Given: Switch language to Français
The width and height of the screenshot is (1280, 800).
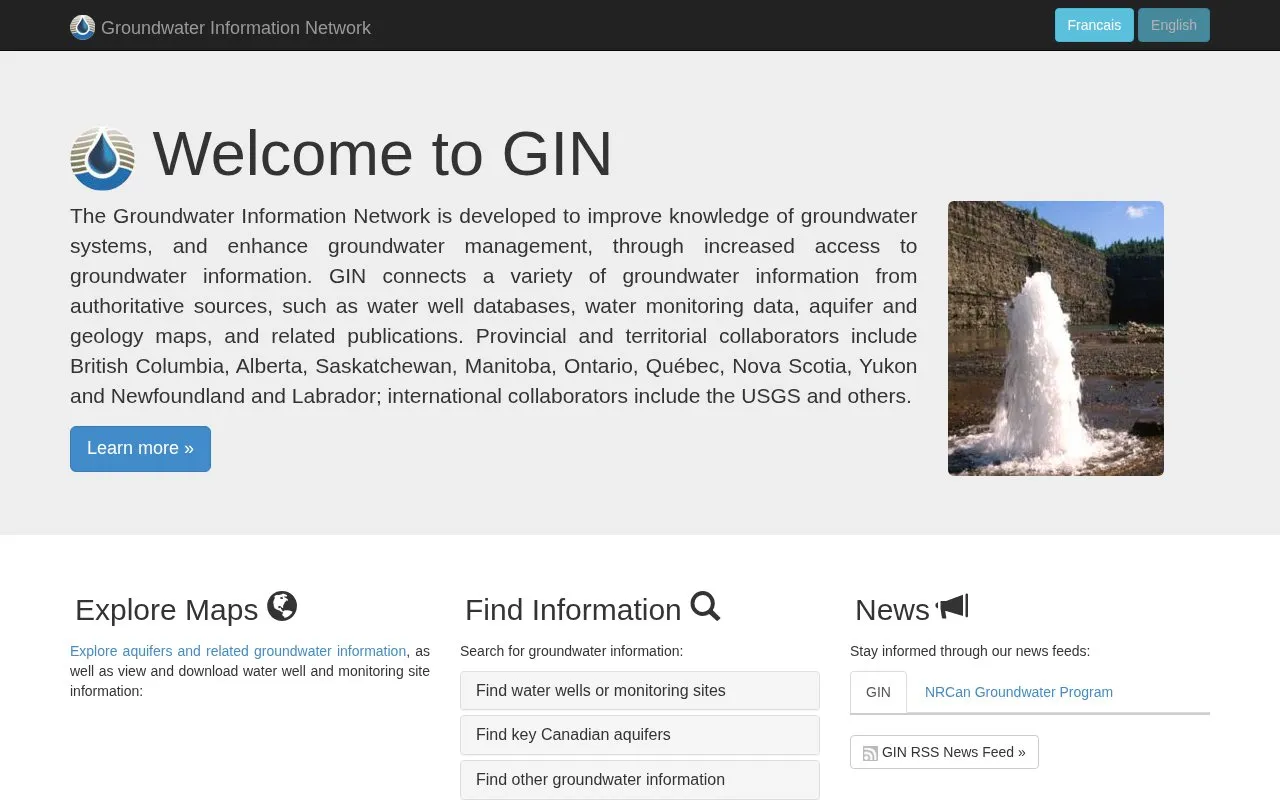Looking at the screenshot, I should point(1094,25).
